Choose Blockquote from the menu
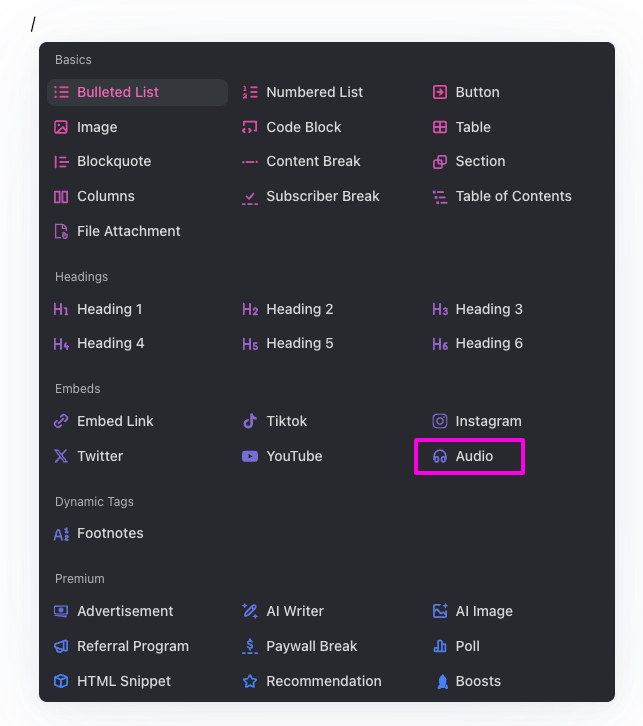Viewport: 643px width, 726px height. (x=113, y=161)
